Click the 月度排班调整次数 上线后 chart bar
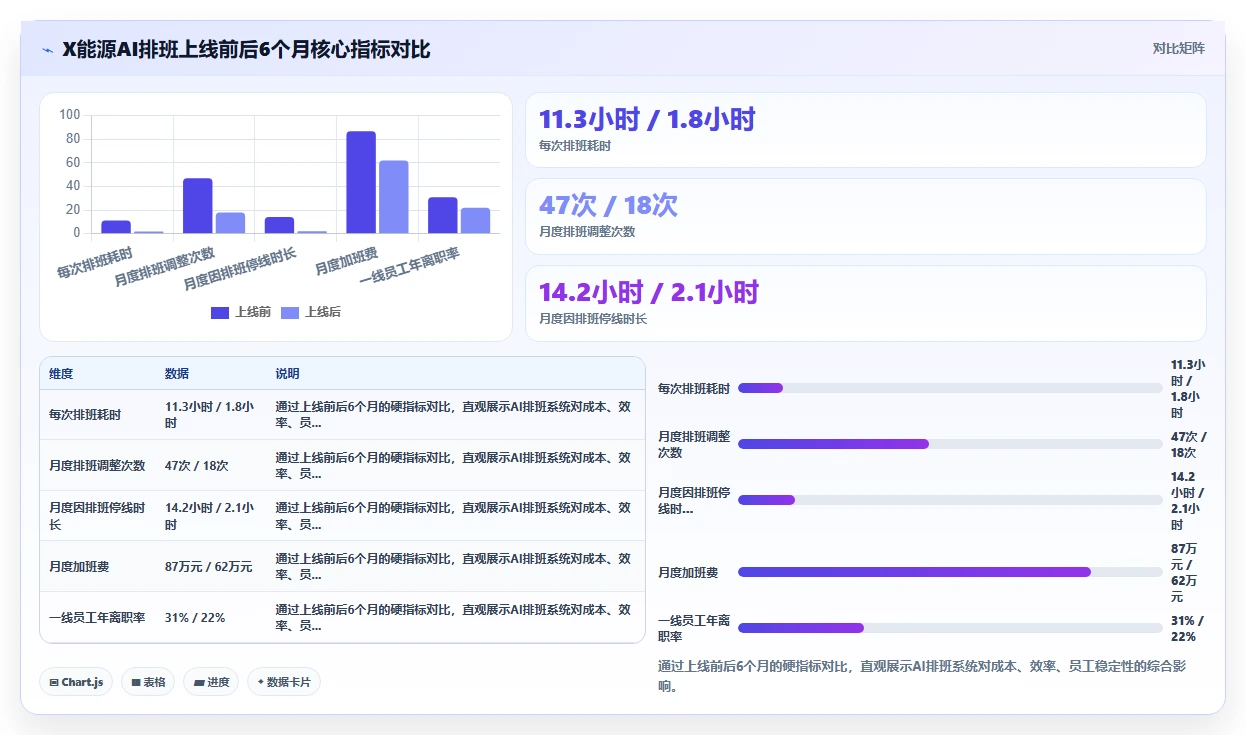Screen dimensions: 1246x735 [230, 223]
